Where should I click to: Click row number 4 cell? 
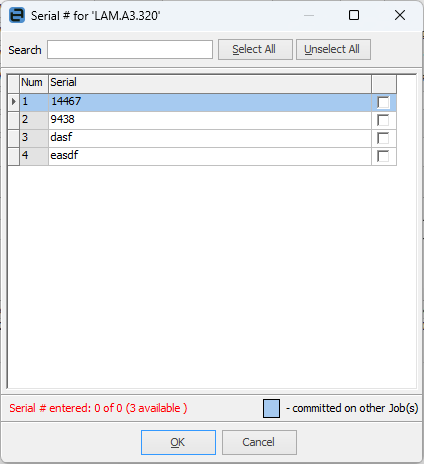point(34,156)
